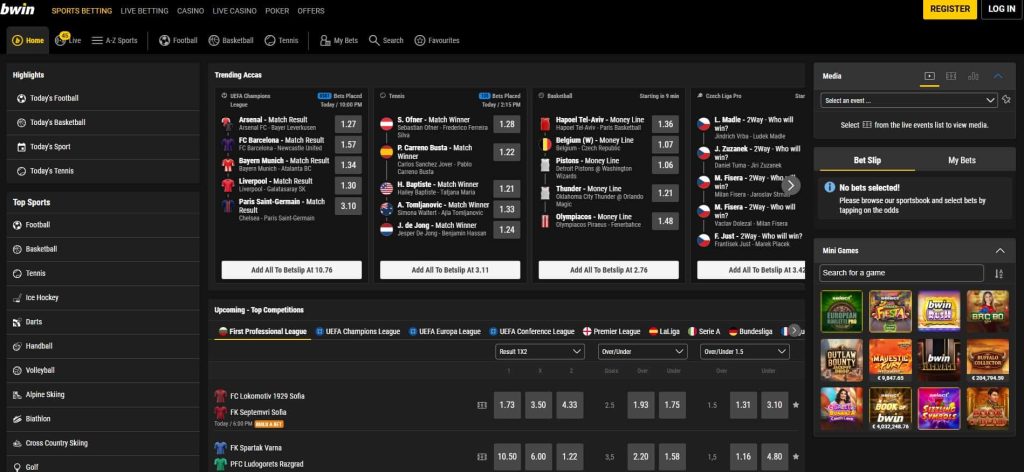Toggle Olympiacos Money Line odds 1.48
This screenshot has width=1024, height=472.
(x=665, y=221)
